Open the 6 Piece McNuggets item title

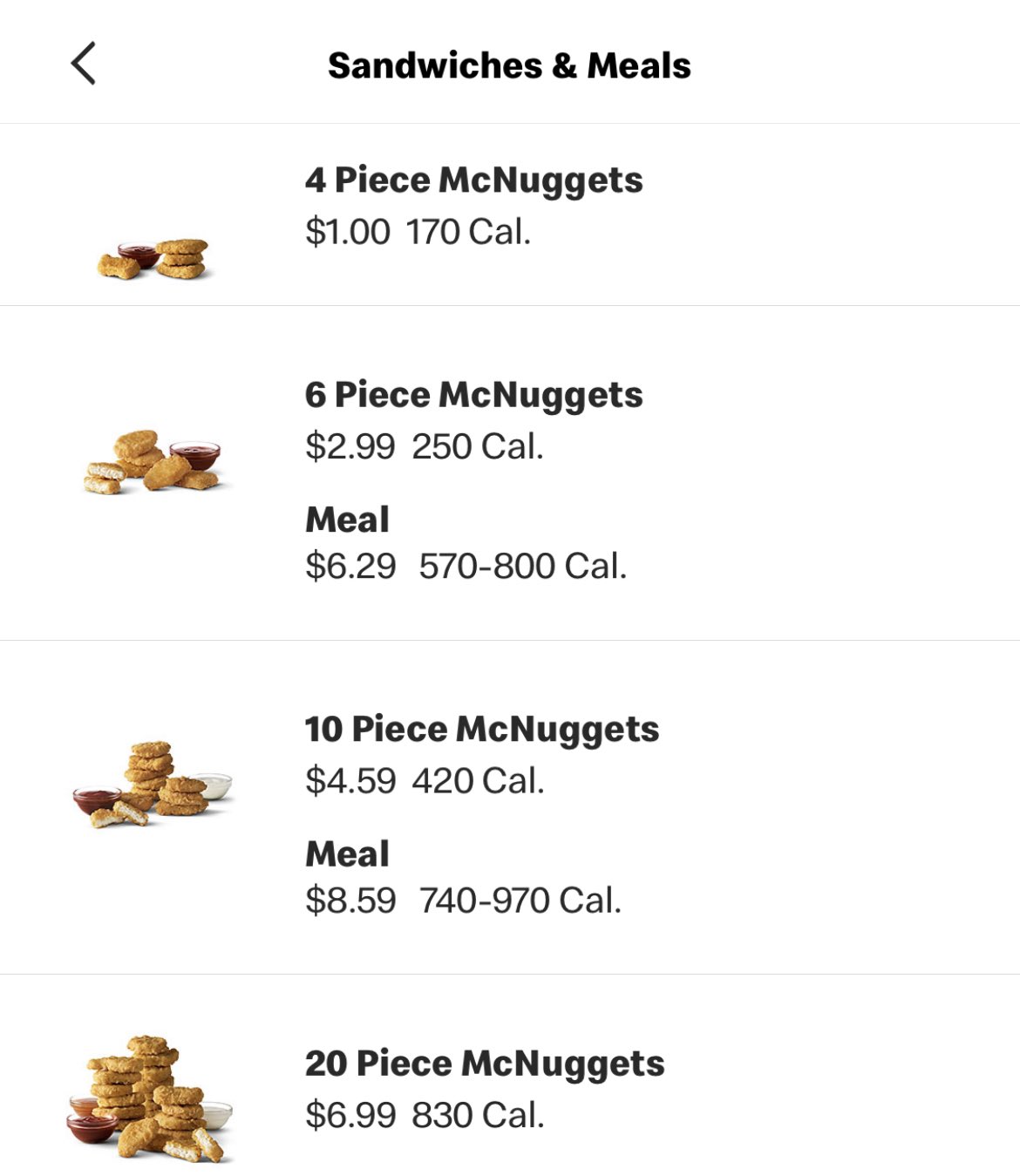coord(473,395)
